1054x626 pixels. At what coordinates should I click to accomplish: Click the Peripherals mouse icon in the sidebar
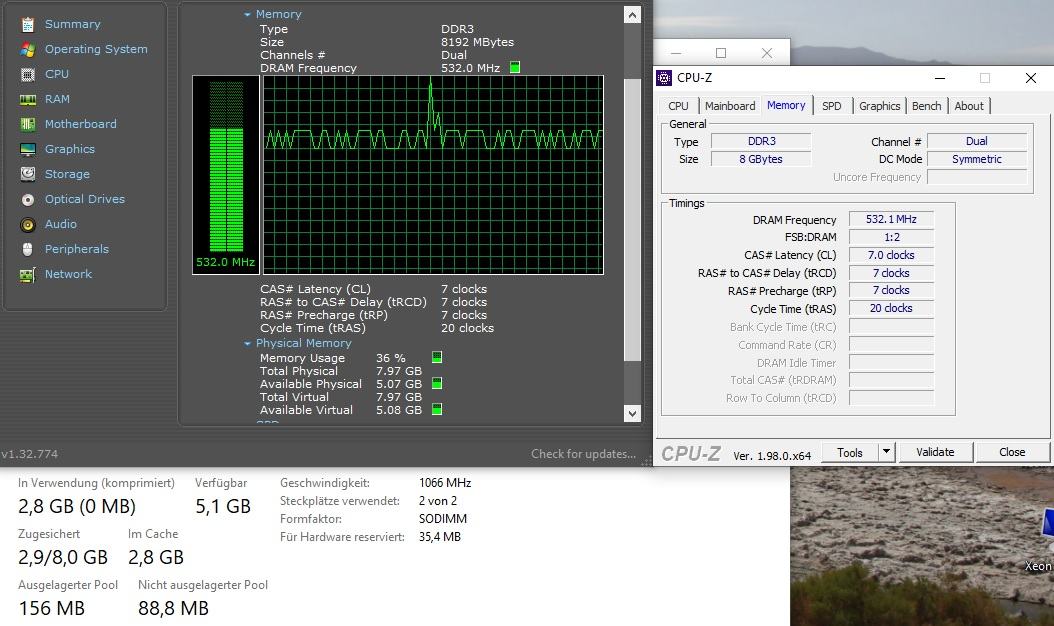[28, 249]
